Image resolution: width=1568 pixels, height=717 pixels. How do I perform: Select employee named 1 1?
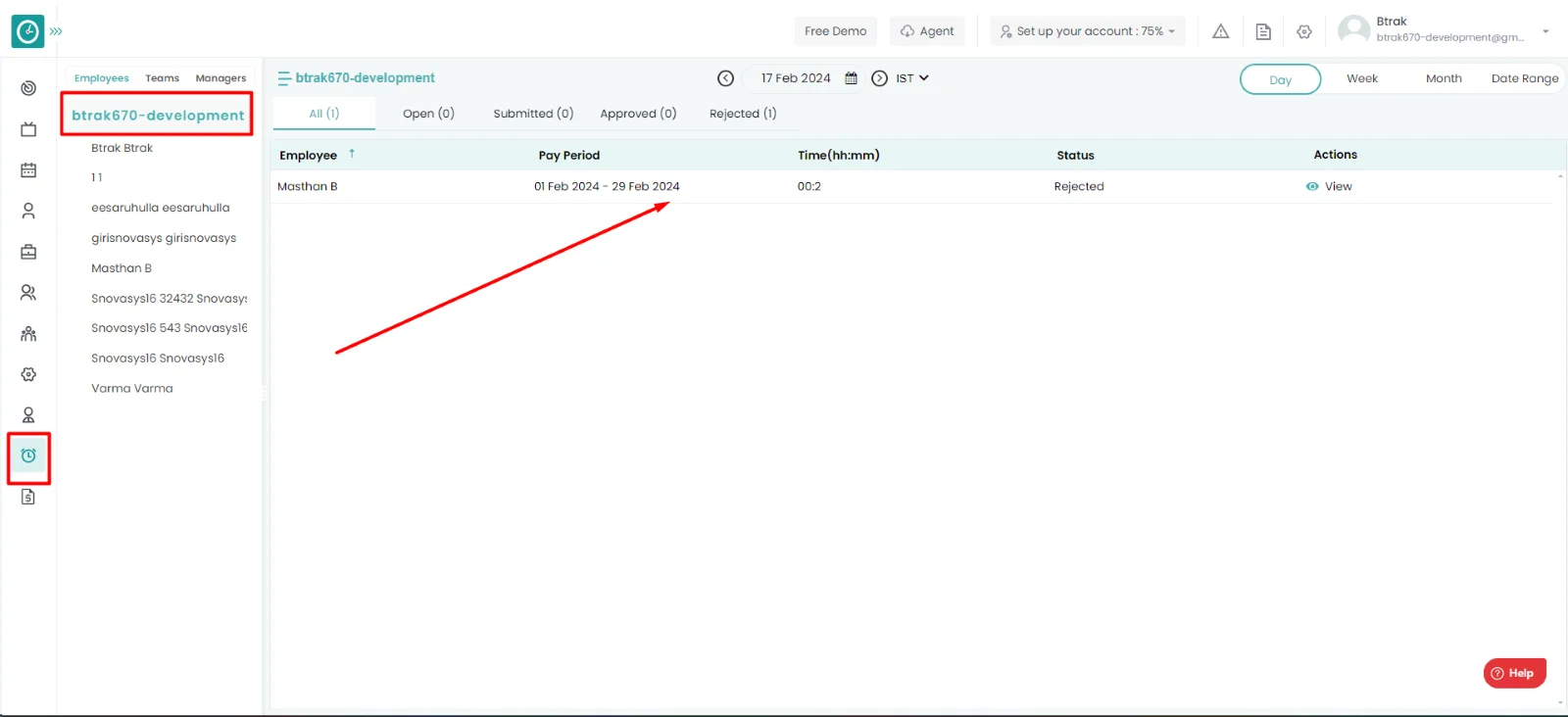point(96,177)
